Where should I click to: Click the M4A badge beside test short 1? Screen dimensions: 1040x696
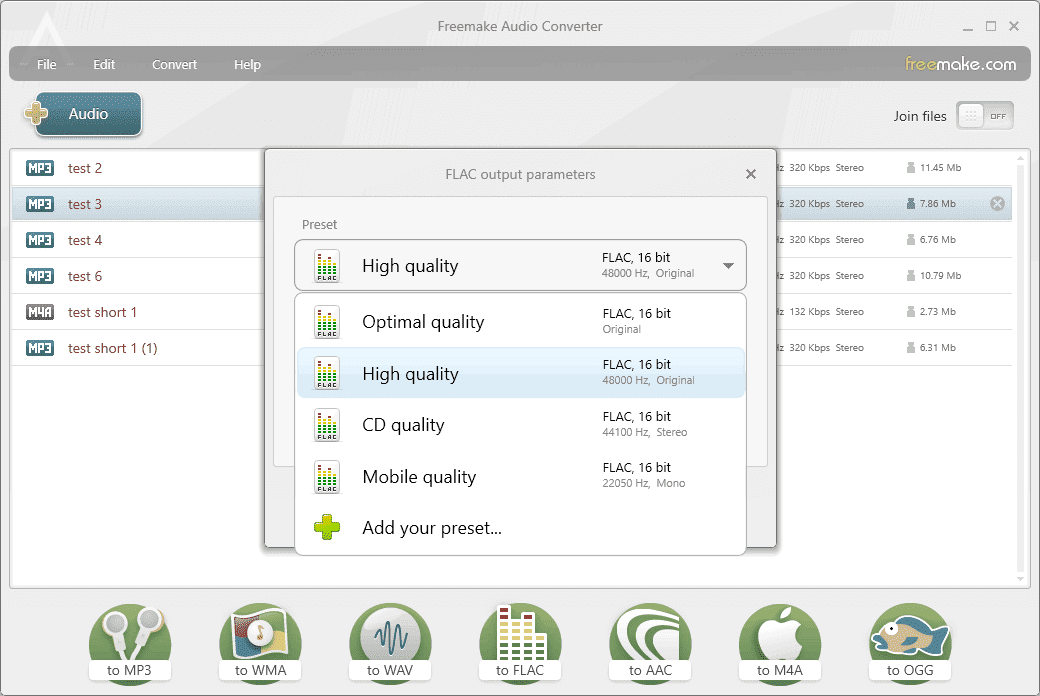(40, 312)
